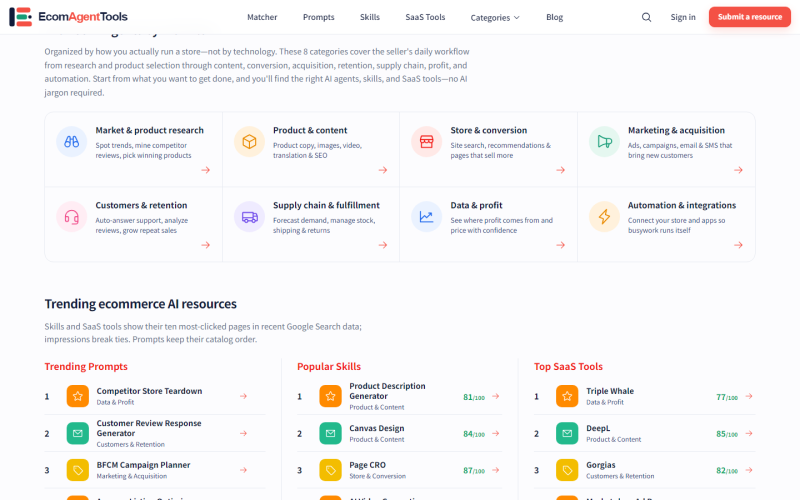The image size is (800, 500).
Task: Open Store & conversion category title
Action: (489, 130)
